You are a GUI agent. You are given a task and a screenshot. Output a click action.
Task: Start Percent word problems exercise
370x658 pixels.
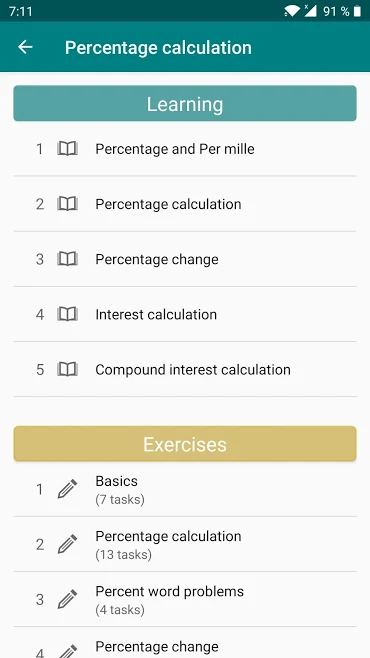coord(185,599)
